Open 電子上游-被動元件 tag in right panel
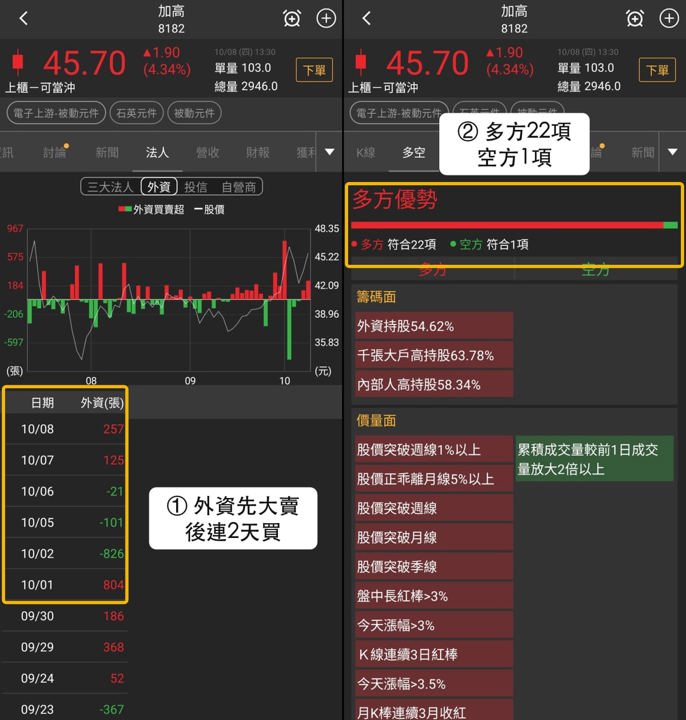 [x=397, y=113]
